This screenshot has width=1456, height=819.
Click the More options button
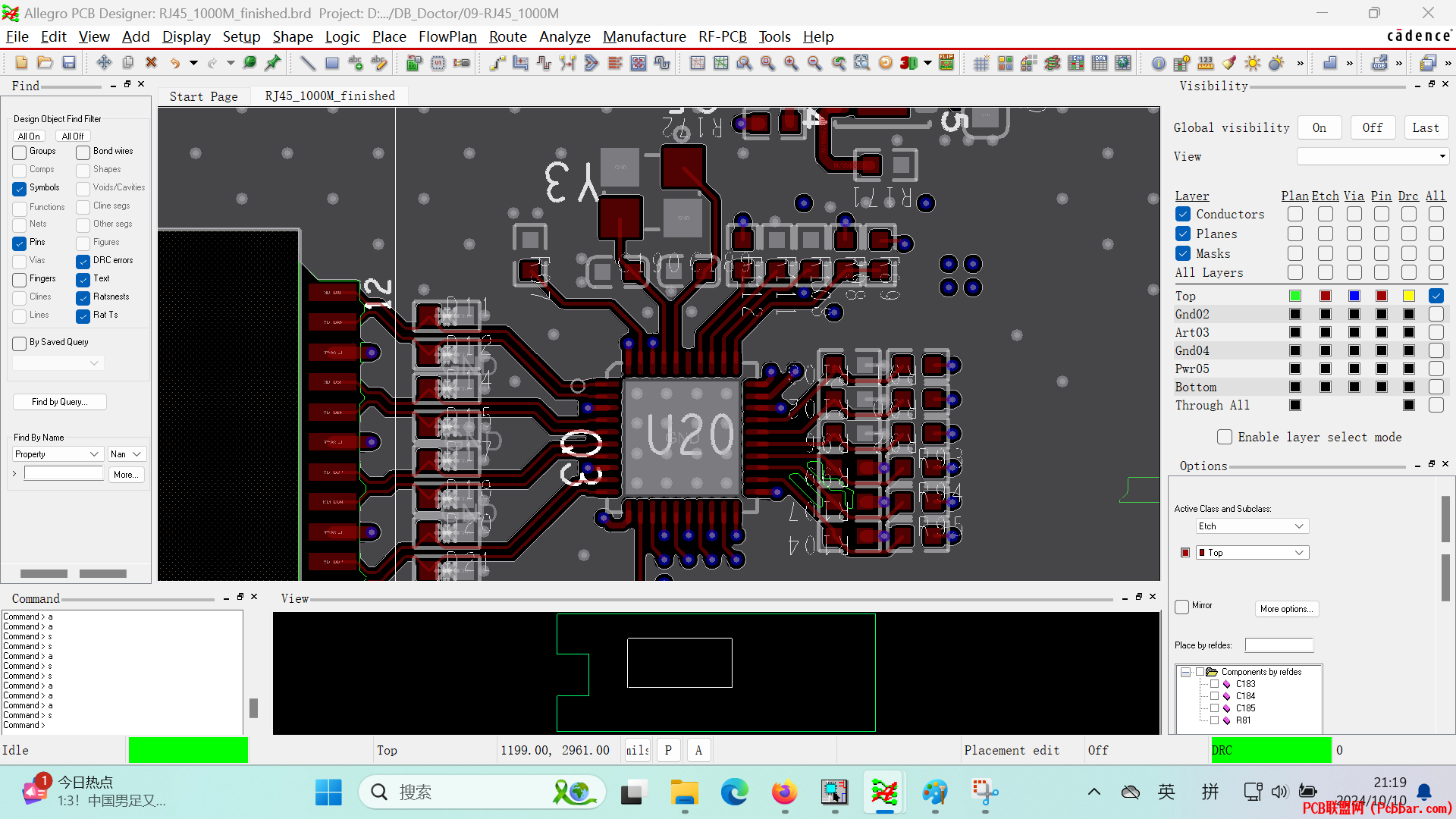pos(1286,609)
